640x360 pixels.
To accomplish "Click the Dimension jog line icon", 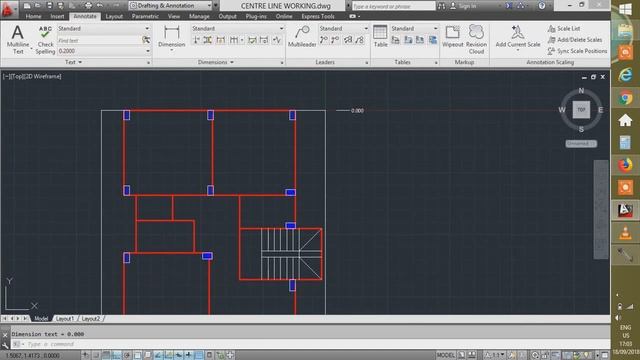I will [x=277, y=40].
